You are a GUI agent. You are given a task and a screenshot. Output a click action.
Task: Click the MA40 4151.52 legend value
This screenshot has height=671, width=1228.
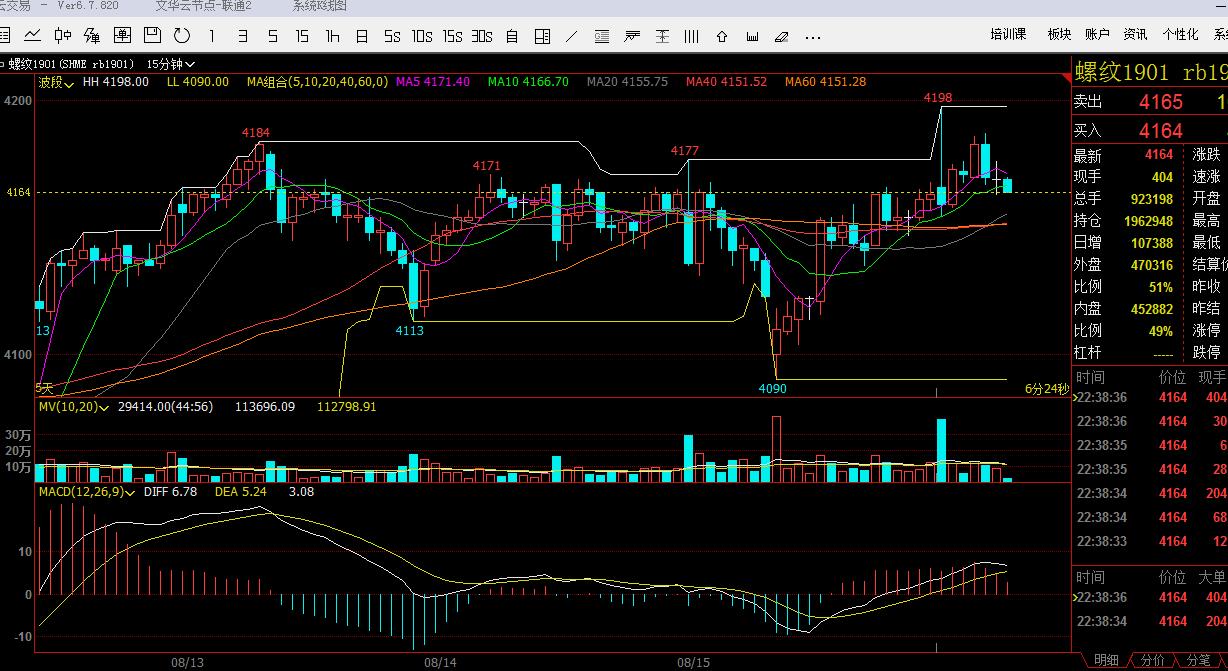tap(727, 82)
